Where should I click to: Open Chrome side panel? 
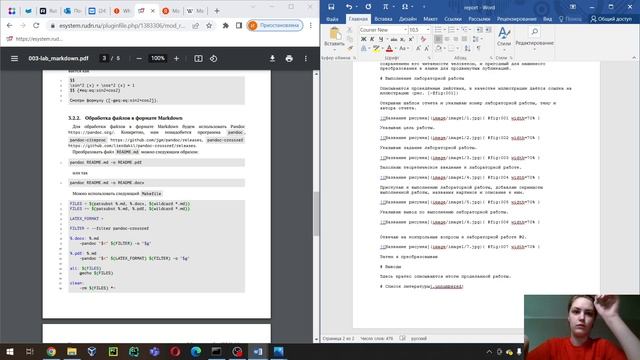click(x=239, y=25)
